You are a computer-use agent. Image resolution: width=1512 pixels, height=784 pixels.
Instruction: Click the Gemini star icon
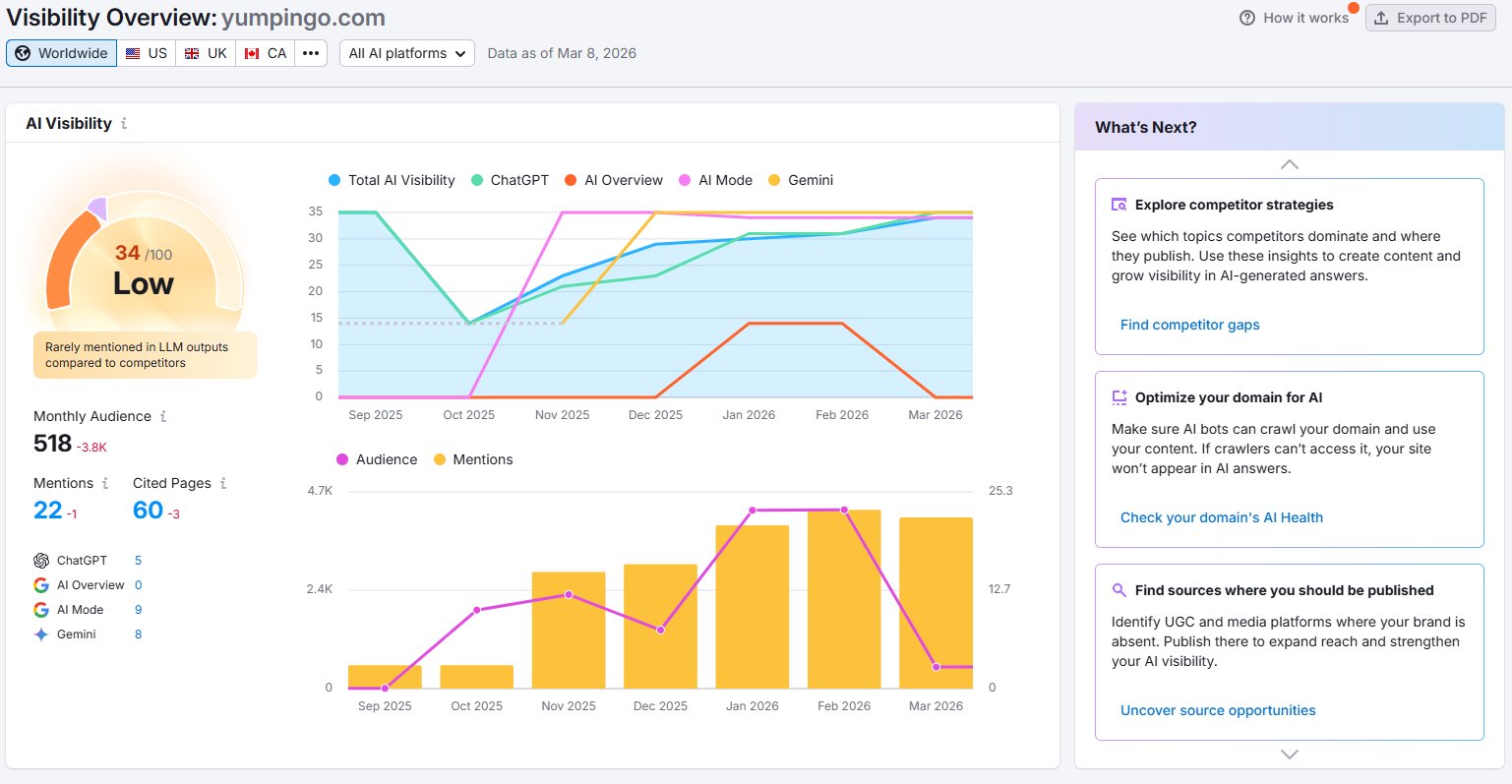41,634
